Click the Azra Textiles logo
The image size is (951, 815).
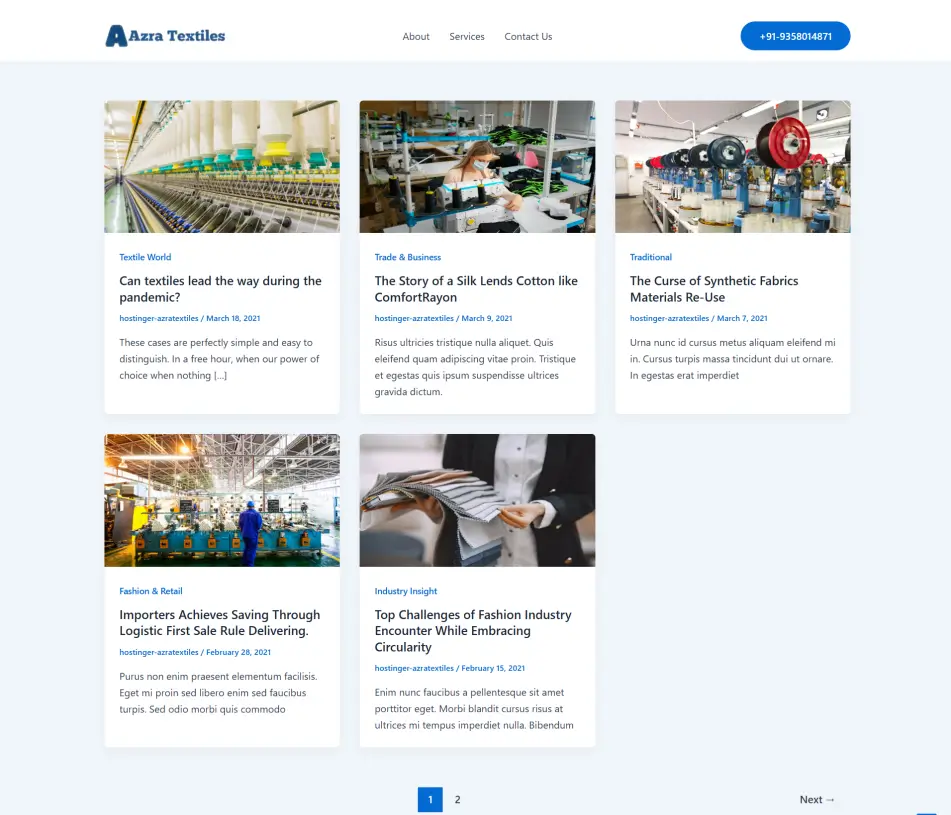click(165, 36)
